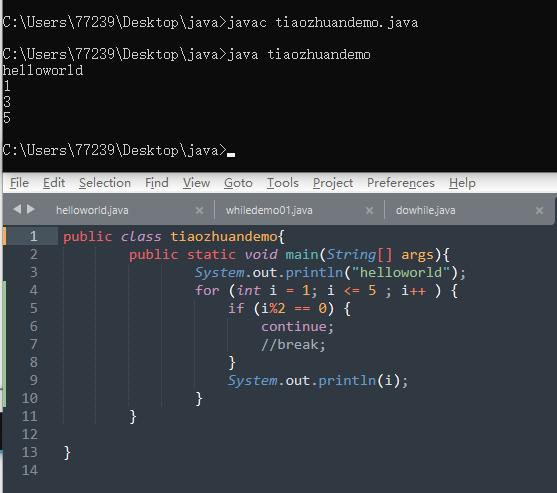
Task: Click line number 10 in gutter
Action: pyautogui.click(x=29, y=398)
